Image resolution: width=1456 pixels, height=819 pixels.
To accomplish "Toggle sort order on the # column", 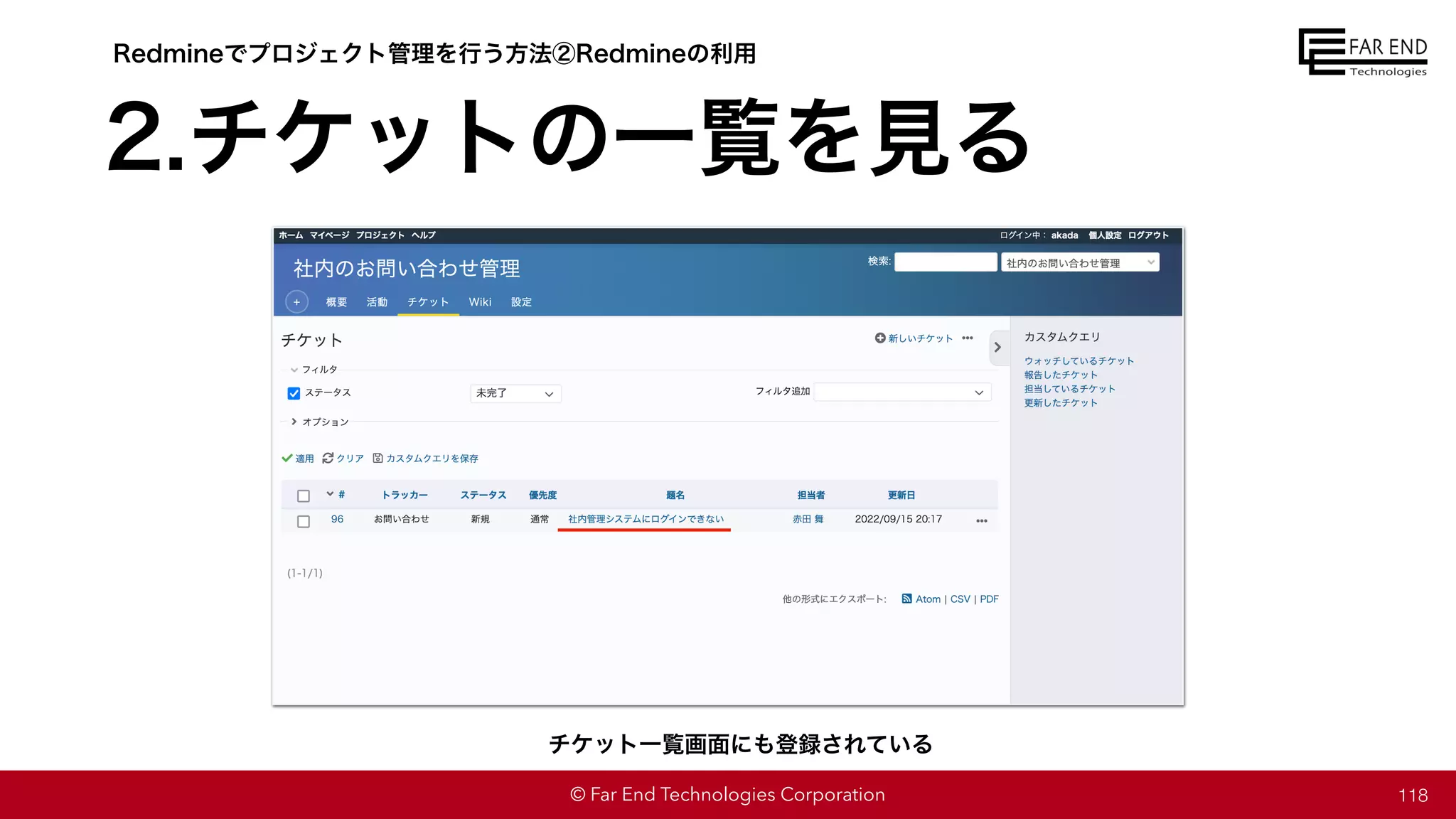I will tap(336, 494).
